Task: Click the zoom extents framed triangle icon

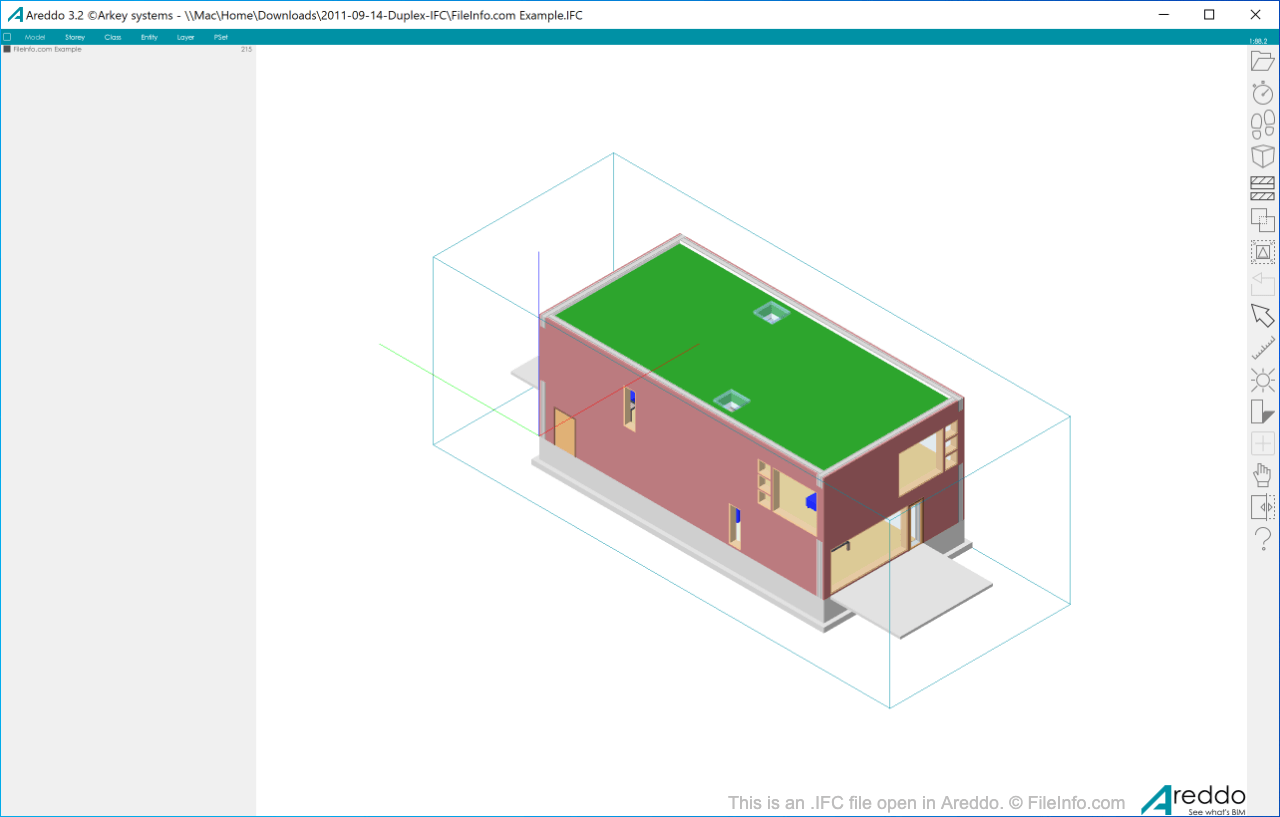Action: pos(1262,252)
